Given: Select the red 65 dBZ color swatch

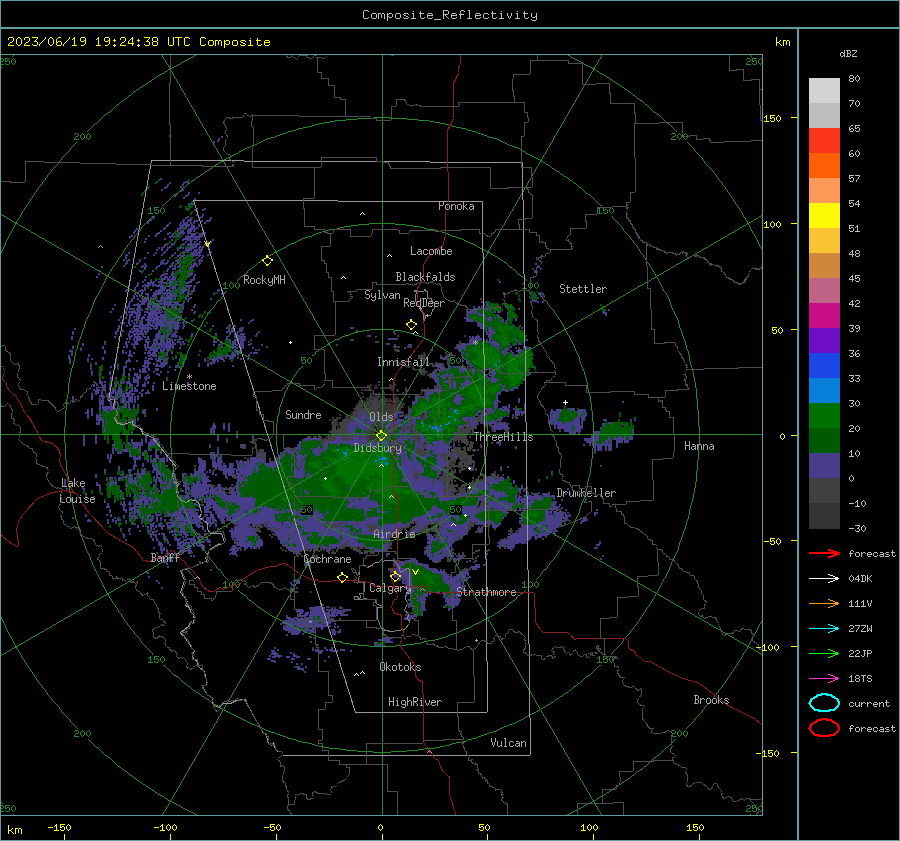Looking at the screenshot, I should (x=824, y=140).
